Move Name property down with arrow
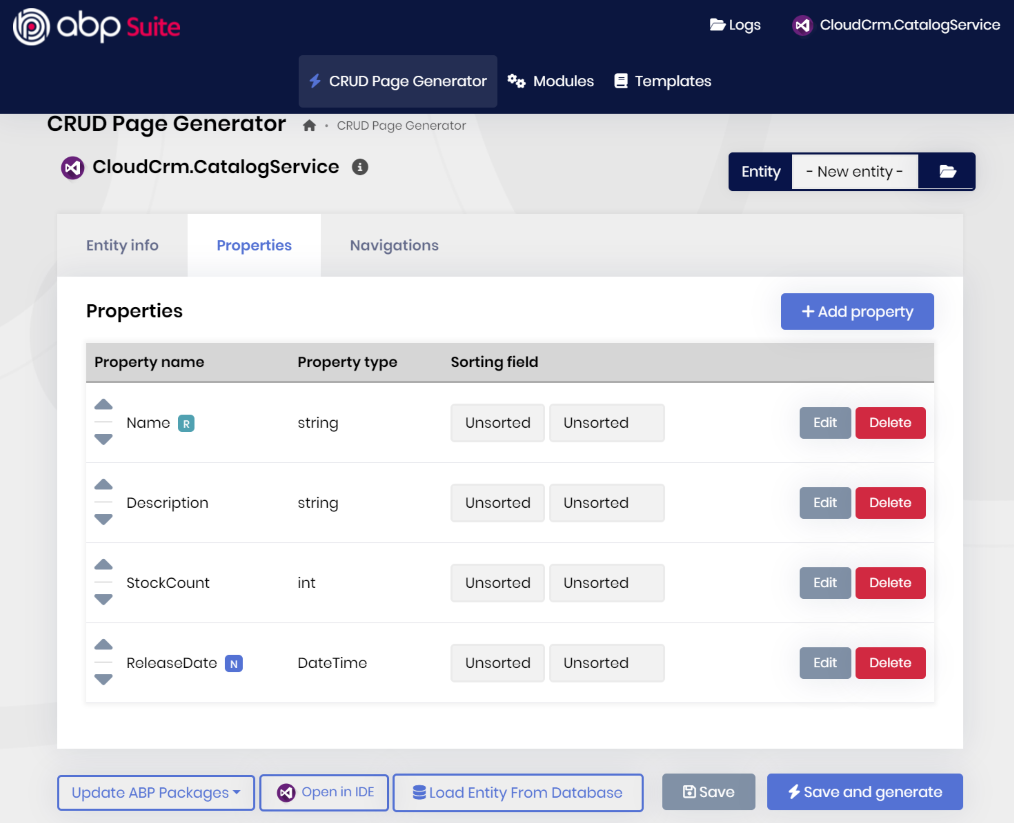1014x823 pixels. point(103,440)
